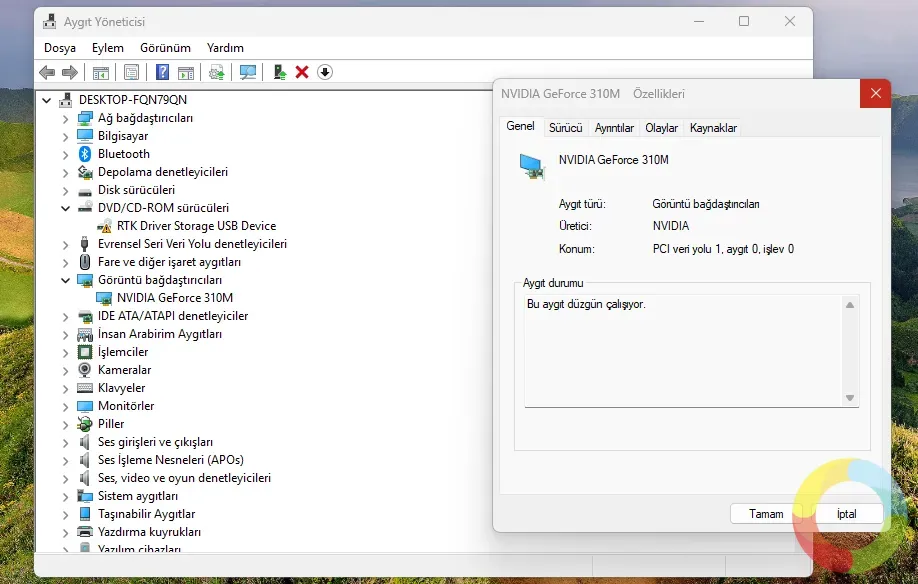Viewport: 918px width, 584px height.
Task: Toggle the show/hide console tree toolbar icon
Action: [x=101, y=73]
